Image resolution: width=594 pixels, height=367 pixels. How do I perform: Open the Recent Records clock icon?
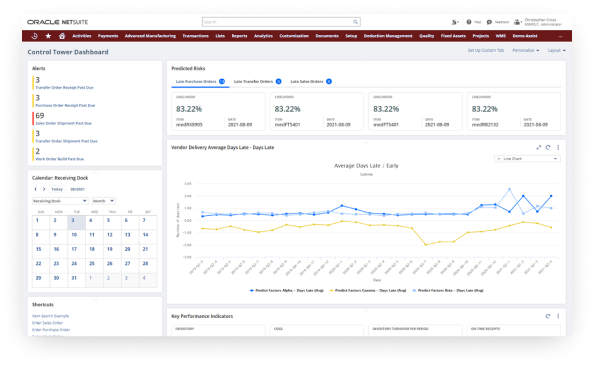click(34, 36)
